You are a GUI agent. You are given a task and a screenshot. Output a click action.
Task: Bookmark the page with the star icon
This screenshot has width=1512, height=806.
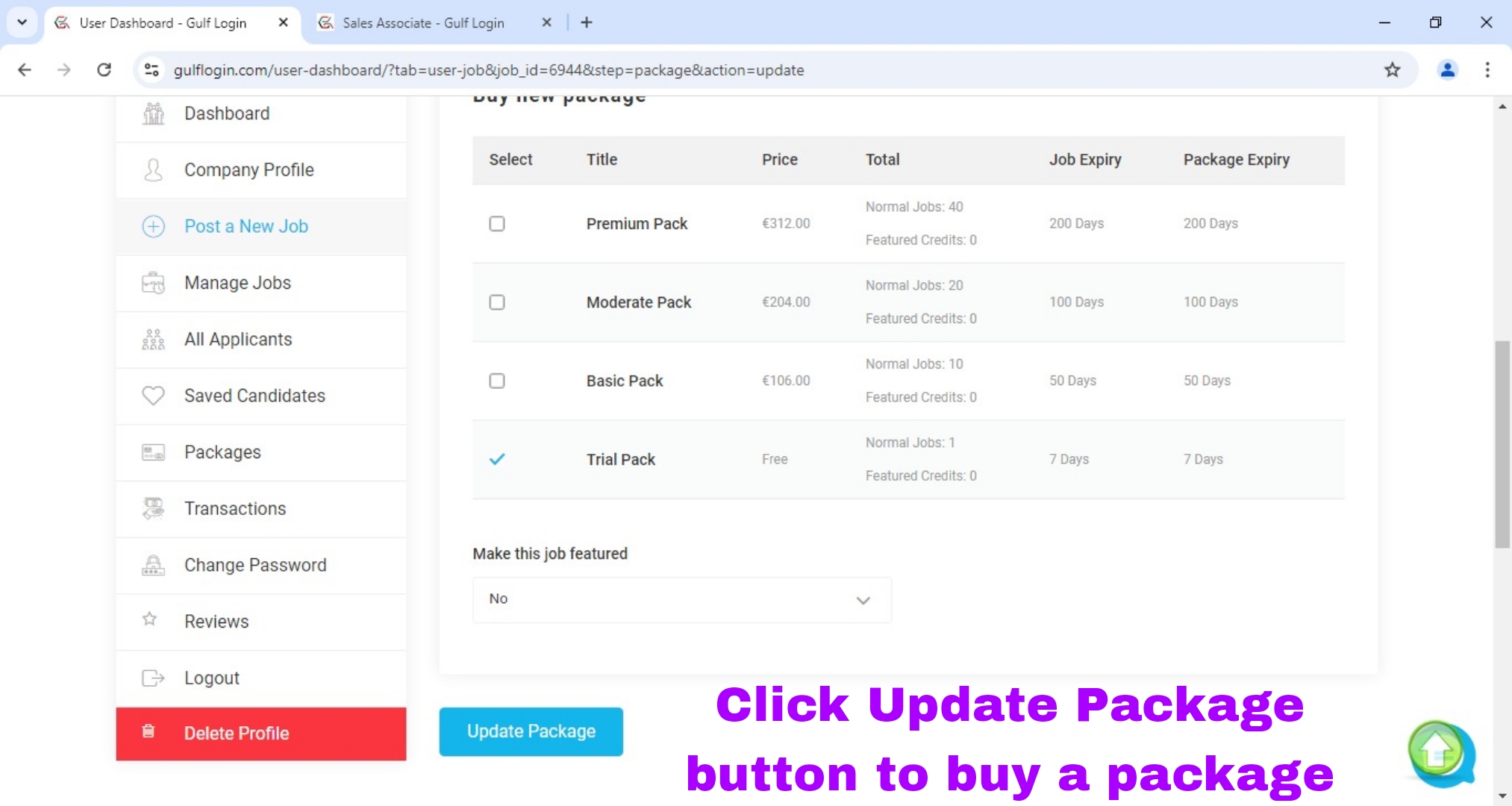1393,70
